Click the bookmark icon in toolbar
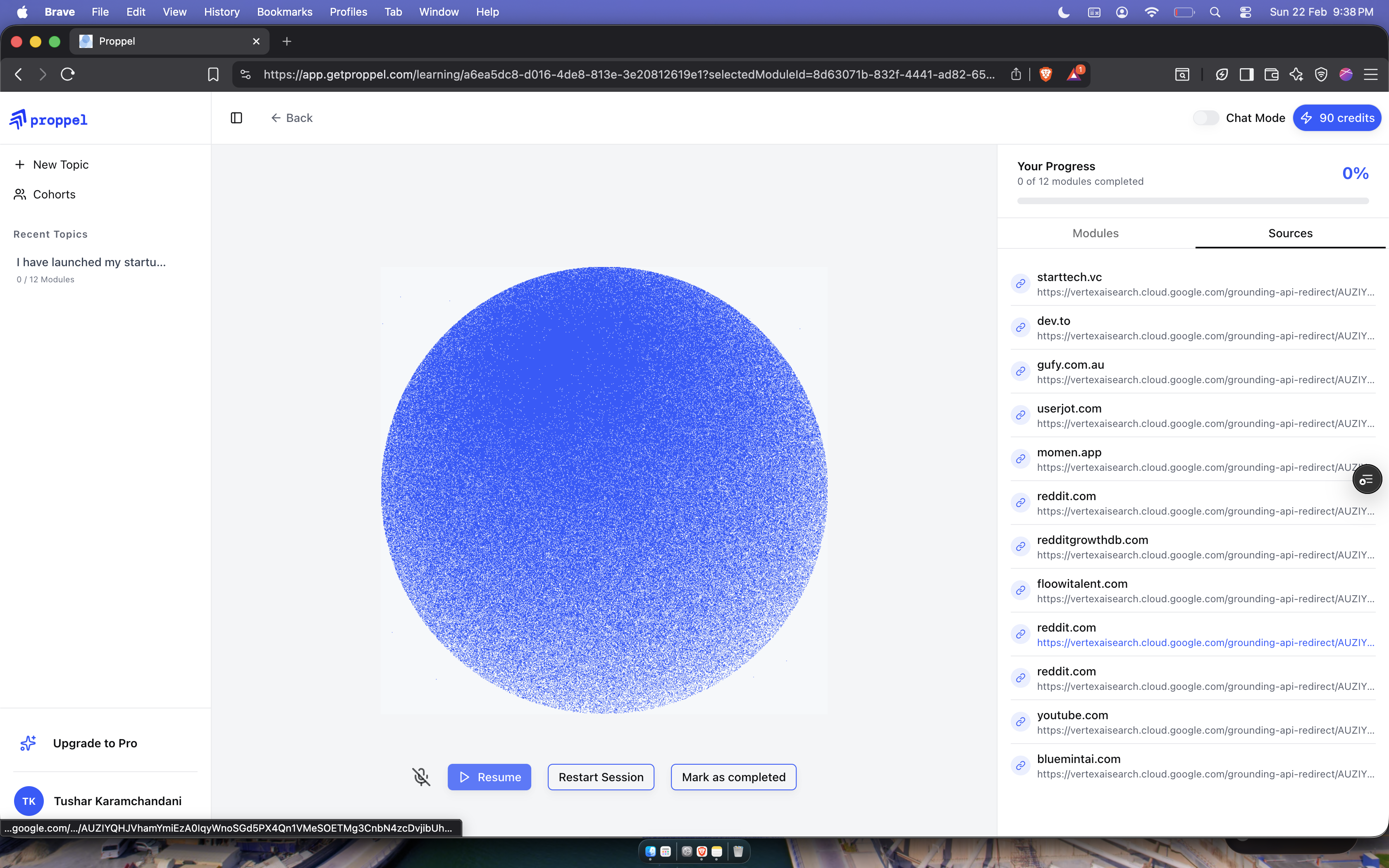The image size is (1389, 868). (x=213, y=74)
